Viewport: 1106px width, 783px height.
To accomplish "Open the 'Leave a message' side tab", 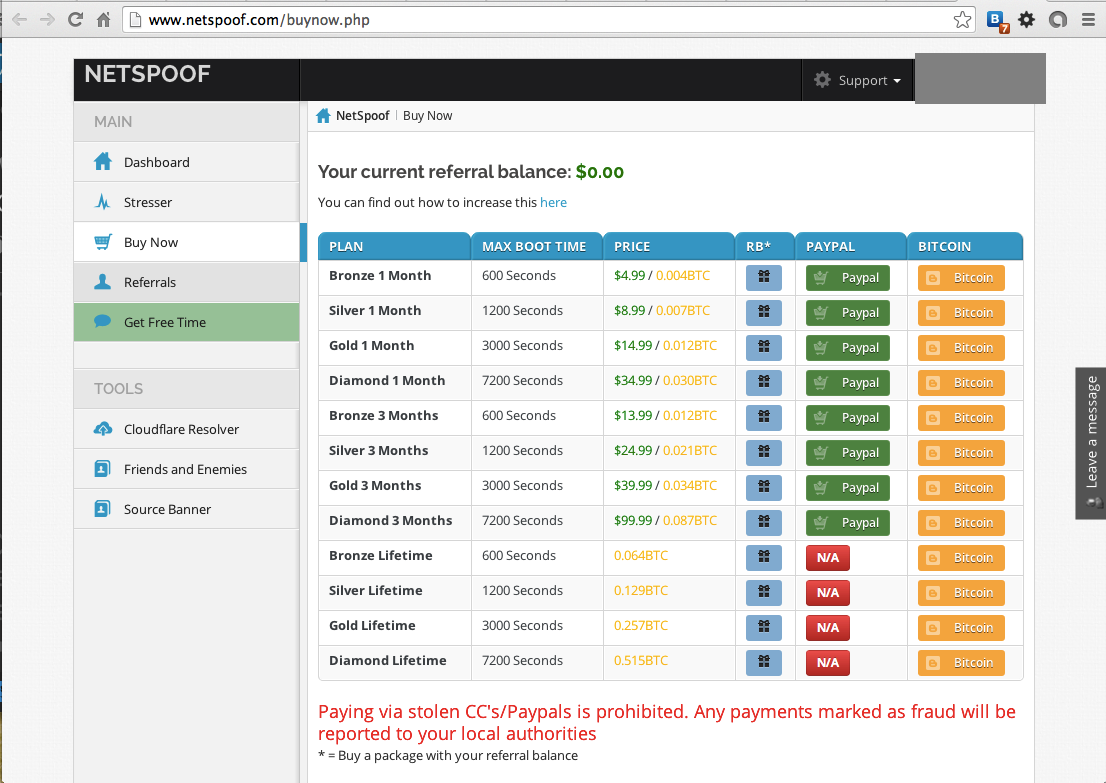I will coord(1091,443).
